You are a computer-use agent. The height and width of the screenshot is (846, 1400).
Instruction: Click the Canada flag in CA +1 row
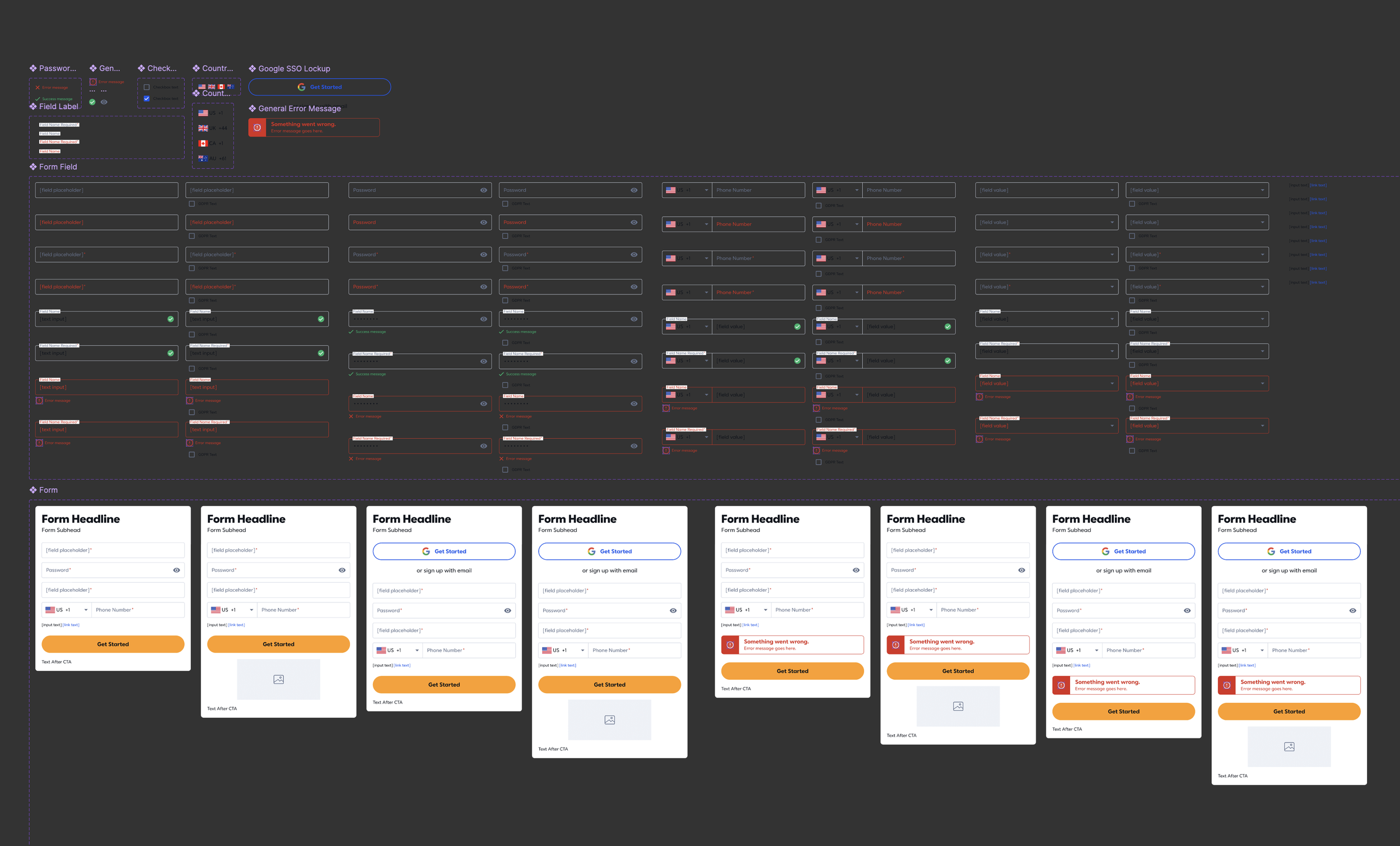point(203,143)
